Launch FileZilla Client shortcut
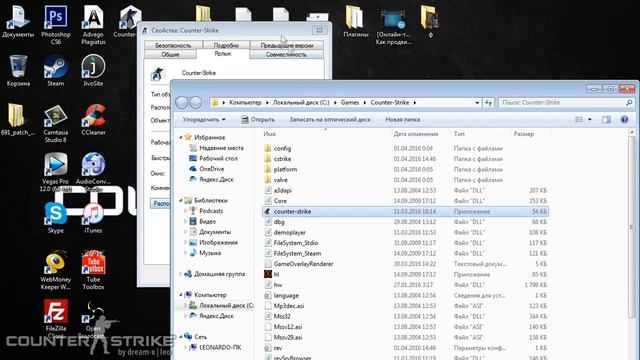Screen dimensions: 640x360 (x=56, y=318)
